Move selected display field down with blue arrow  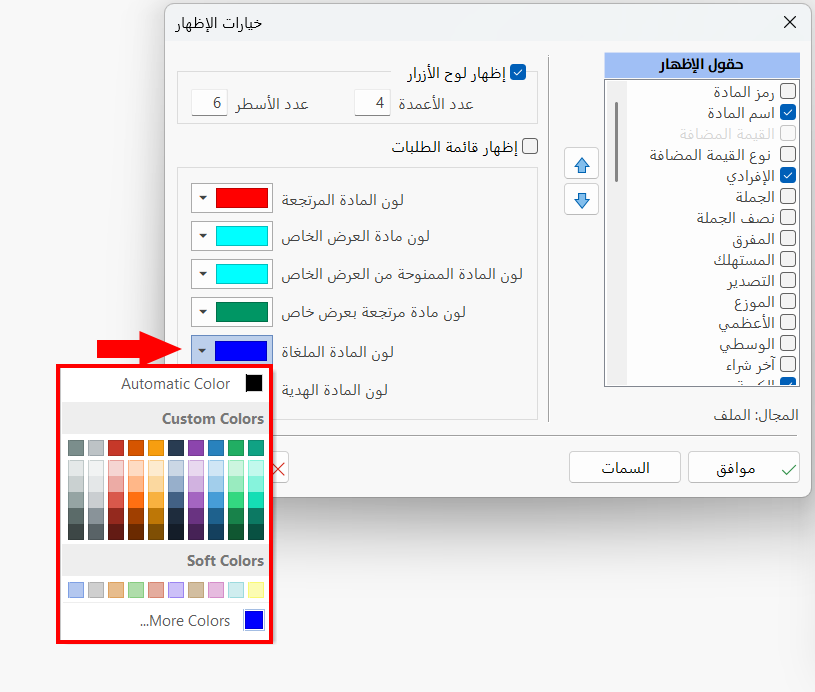pos(581,199)
